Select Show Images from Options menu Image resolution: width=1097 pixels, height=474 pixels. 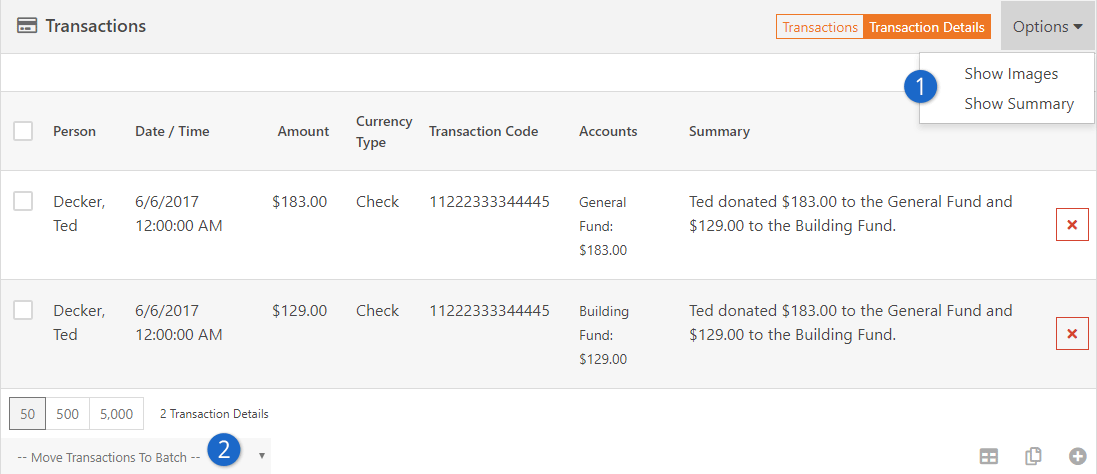(1011, 73)
